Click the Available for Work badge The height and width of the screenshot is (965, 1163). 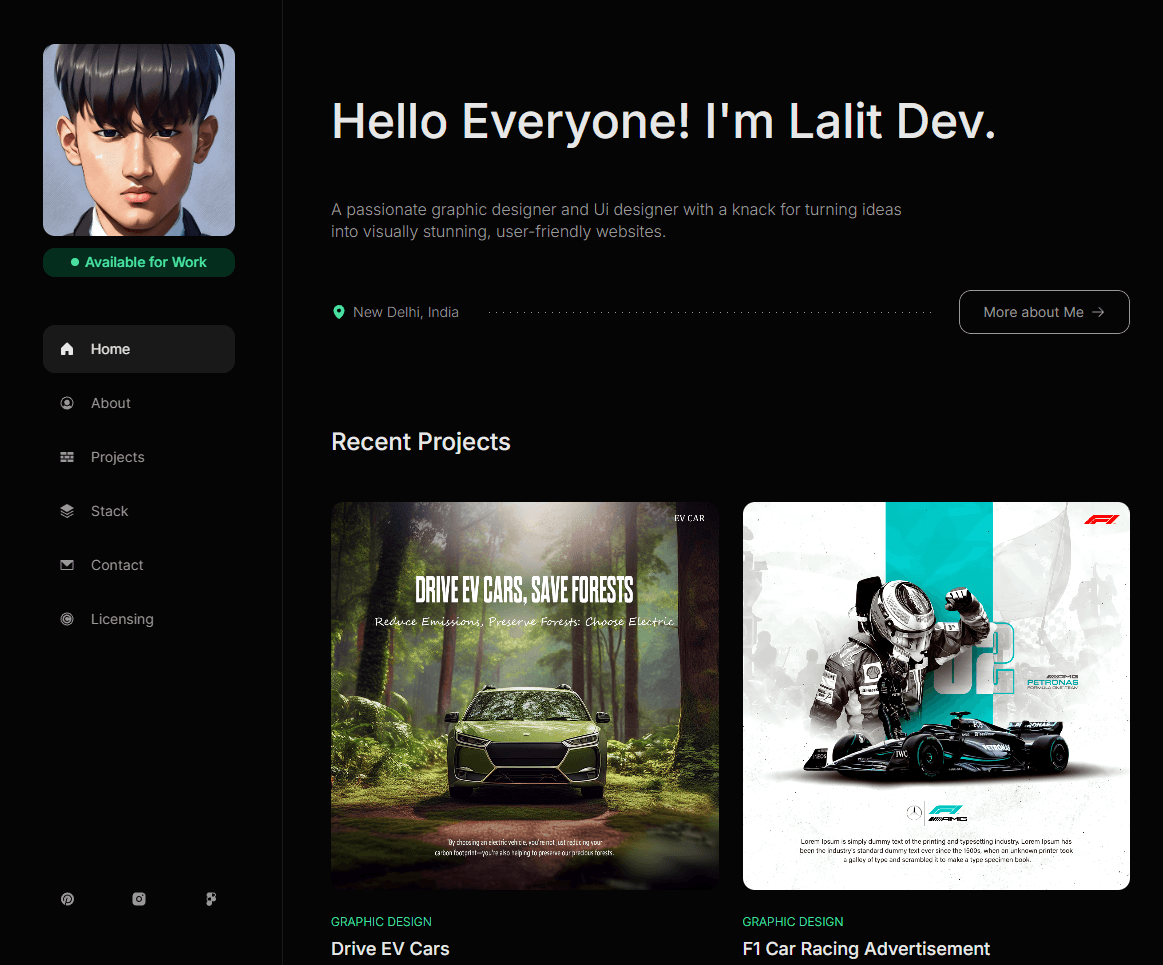click(x=139, y=262)
